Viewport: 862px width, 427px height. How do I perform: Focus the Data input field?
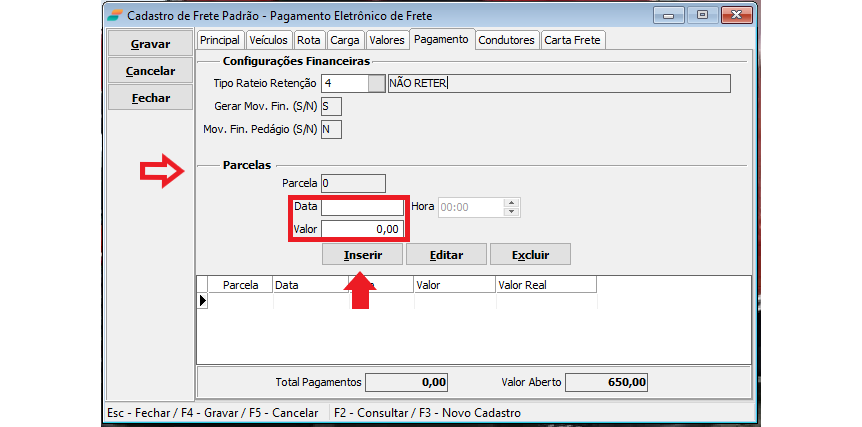pos(362,207)
